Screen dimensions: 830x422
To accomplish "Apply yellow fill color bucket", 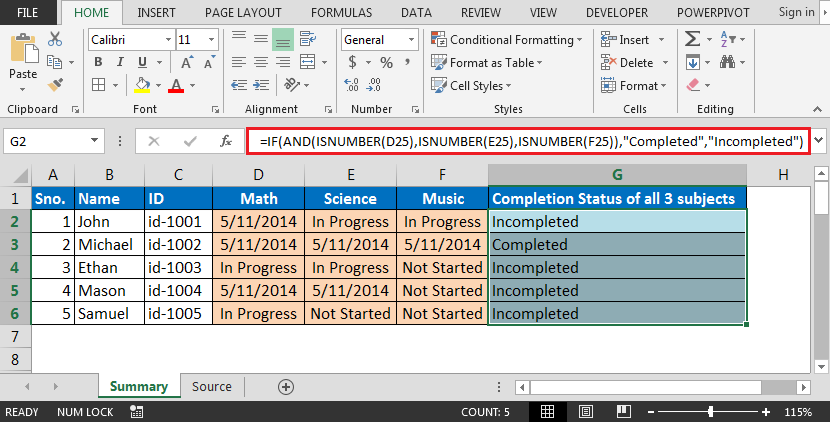I will click(142, 85).
